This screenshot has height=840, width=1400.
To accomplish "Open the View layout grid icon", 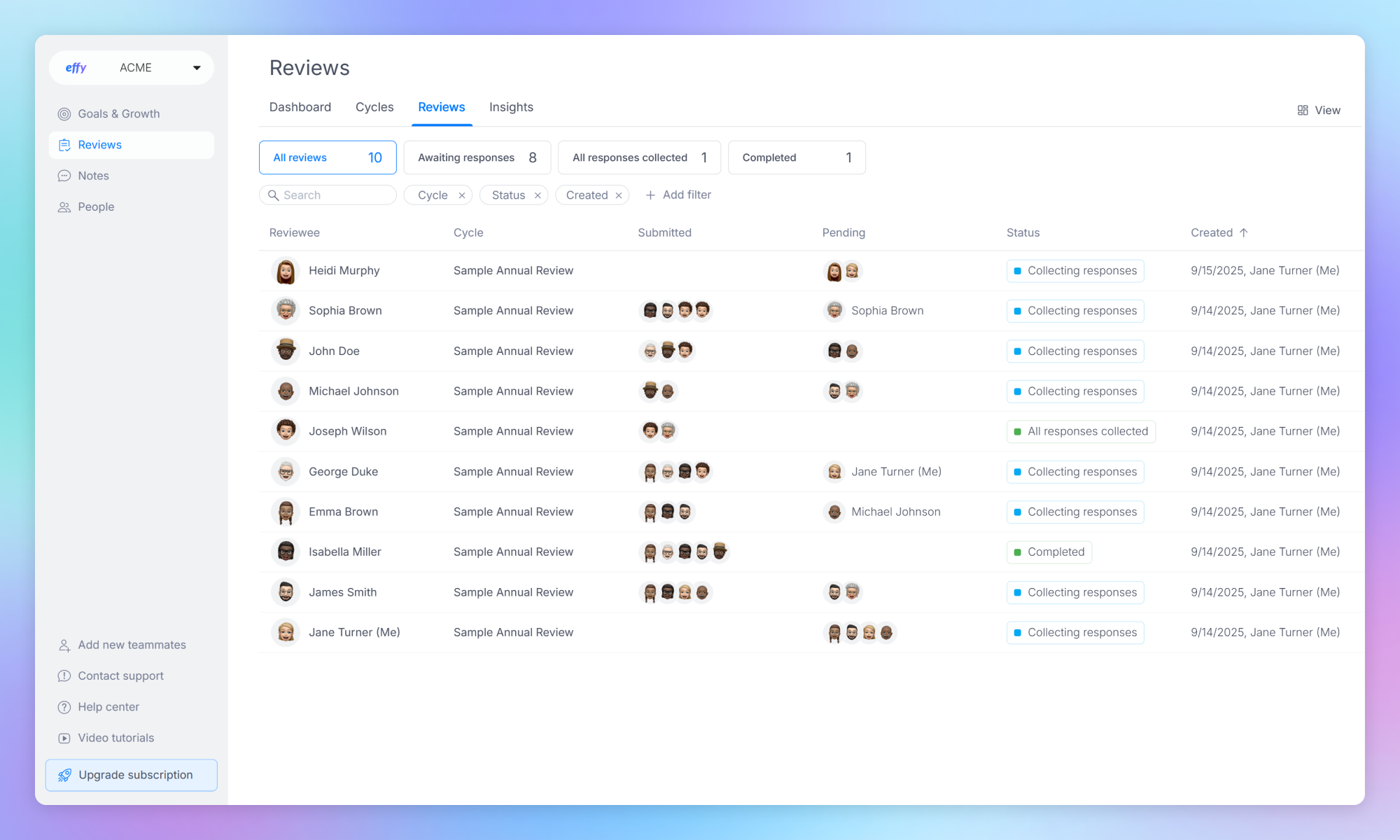I will [x=1303, y=111].
